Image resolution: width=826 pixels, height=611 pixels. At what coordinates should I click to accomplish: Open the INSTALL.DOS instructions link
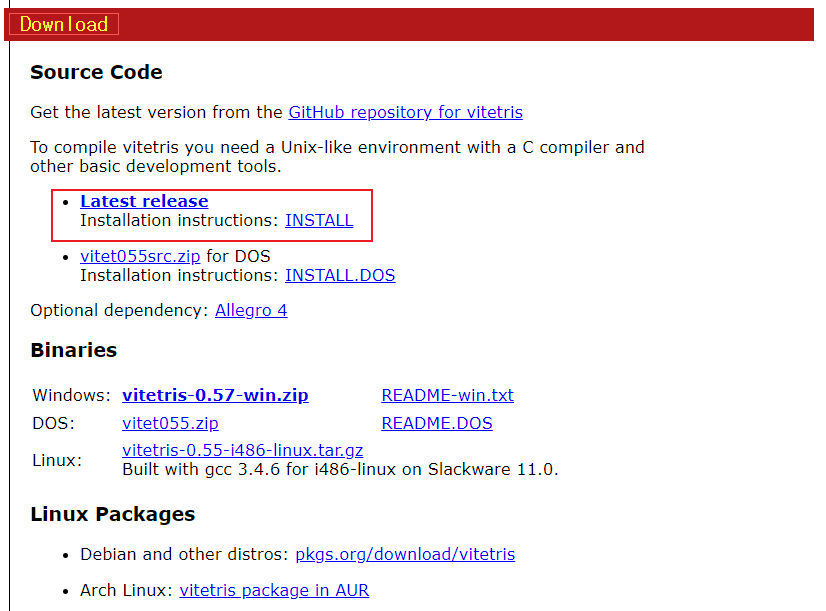point(340,275)
